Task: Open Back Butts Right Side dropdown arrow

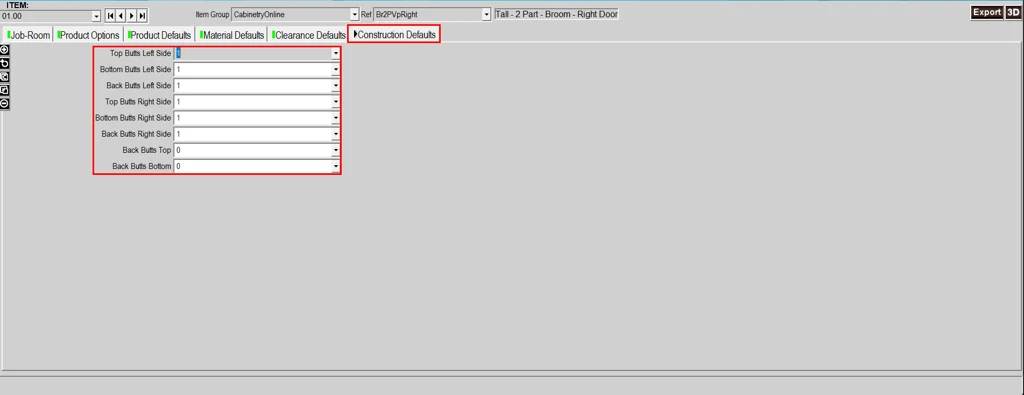Action: click(x=336, y=134)
